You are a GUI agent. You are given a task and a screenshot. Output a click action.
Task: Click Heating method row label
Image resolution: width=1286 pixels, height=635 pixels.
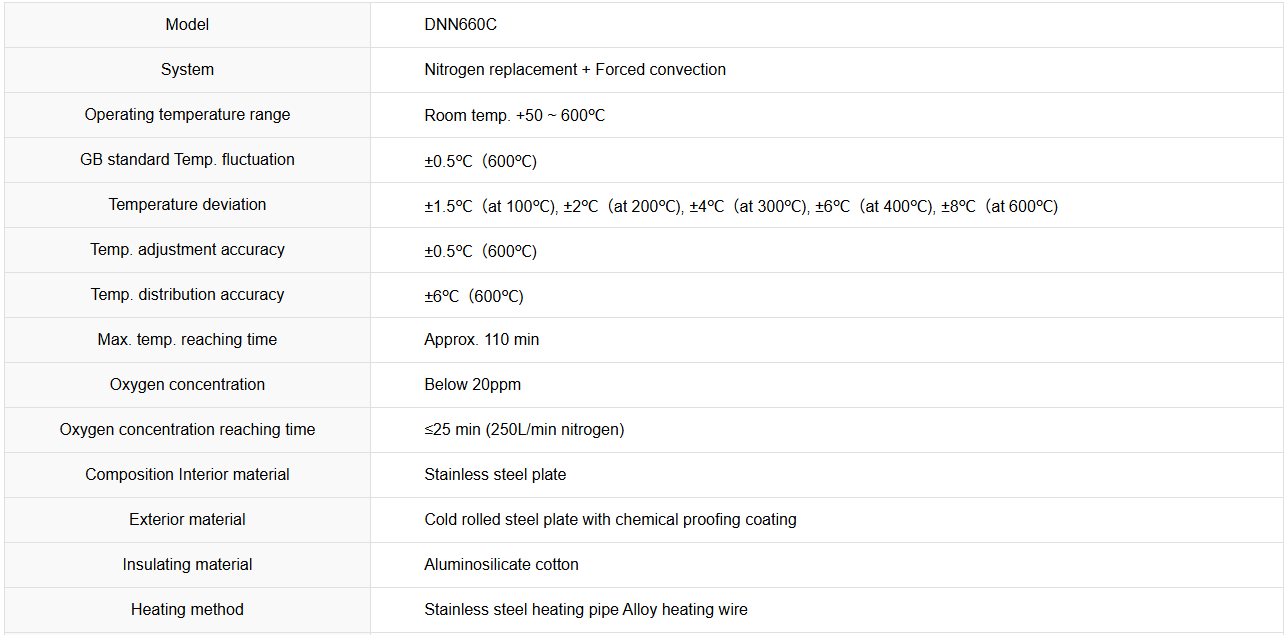(187, 610)
